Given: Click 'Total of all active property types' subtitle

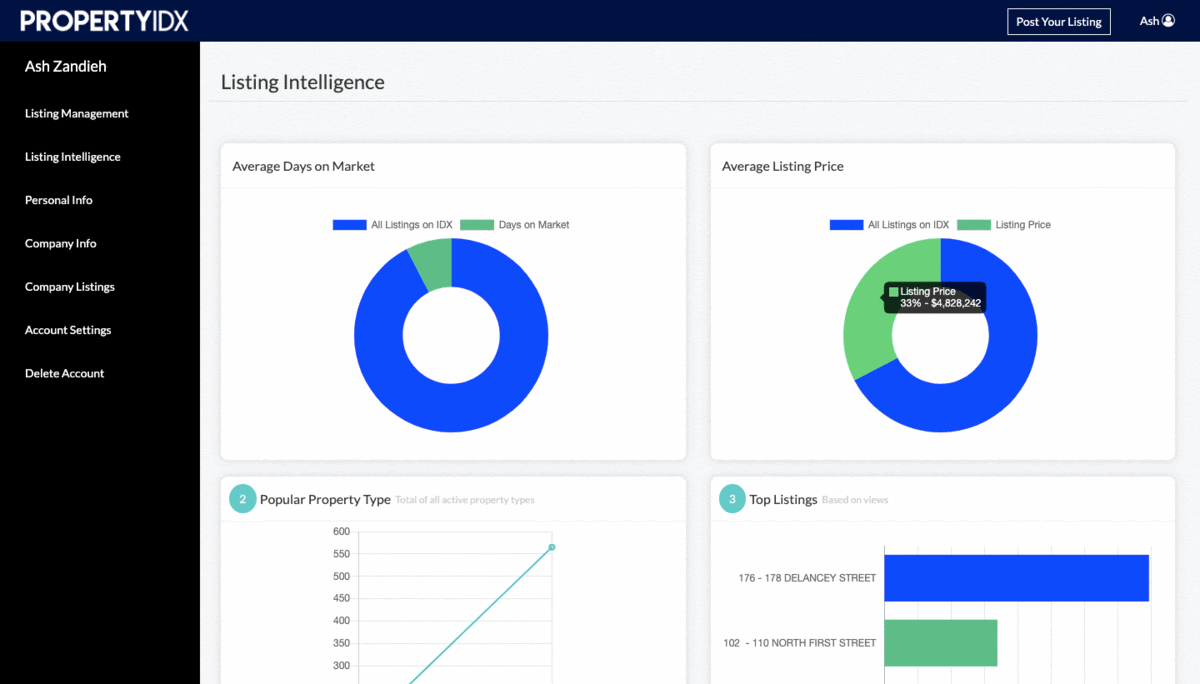Looking at the screenshot, I should tap(465, 500).
